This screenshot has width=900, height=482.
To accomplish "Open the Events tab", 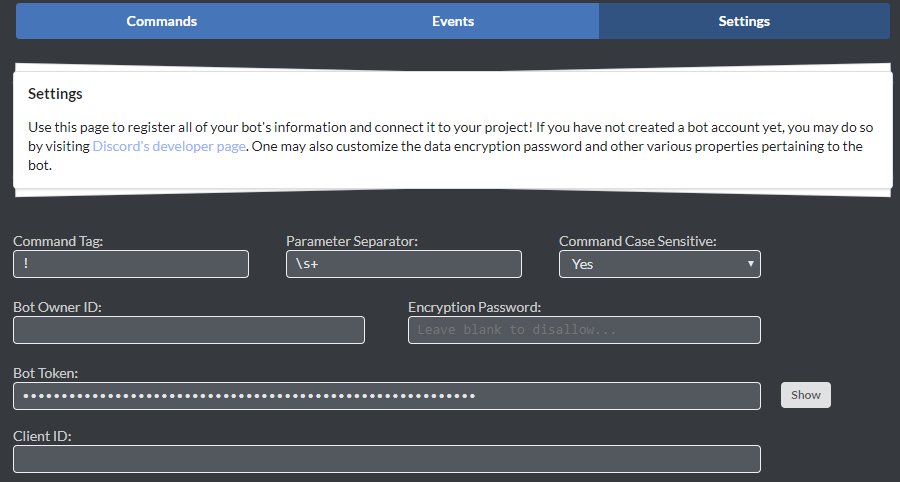I will coord(452,21).
